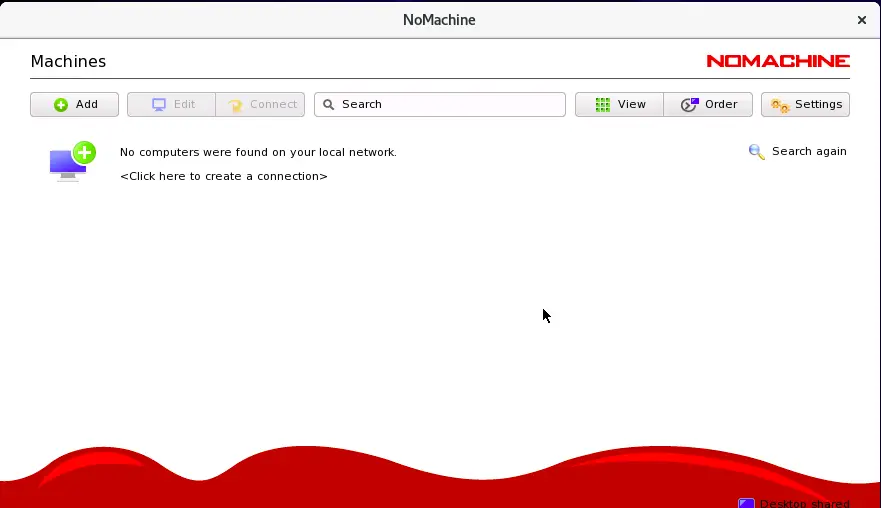Click the Connect button

(x=260, y=105)
